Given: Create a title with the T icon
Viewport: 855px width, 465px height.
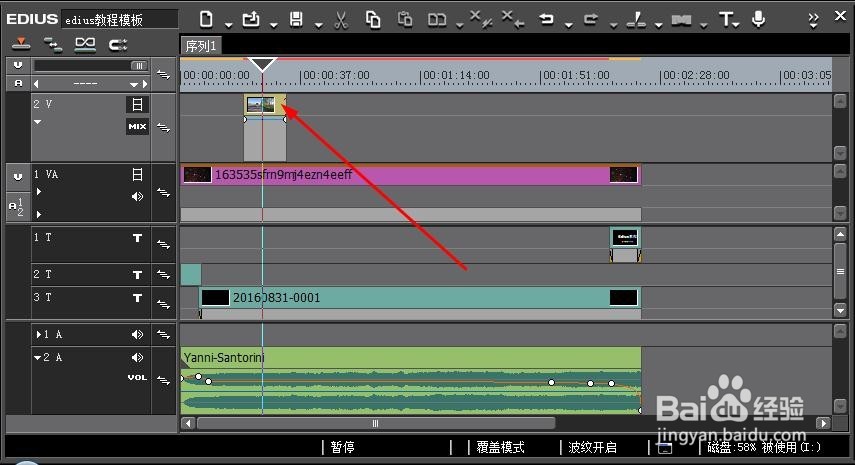Looking at the screenshot, I should pyautogui.click(x=728, y=20).
